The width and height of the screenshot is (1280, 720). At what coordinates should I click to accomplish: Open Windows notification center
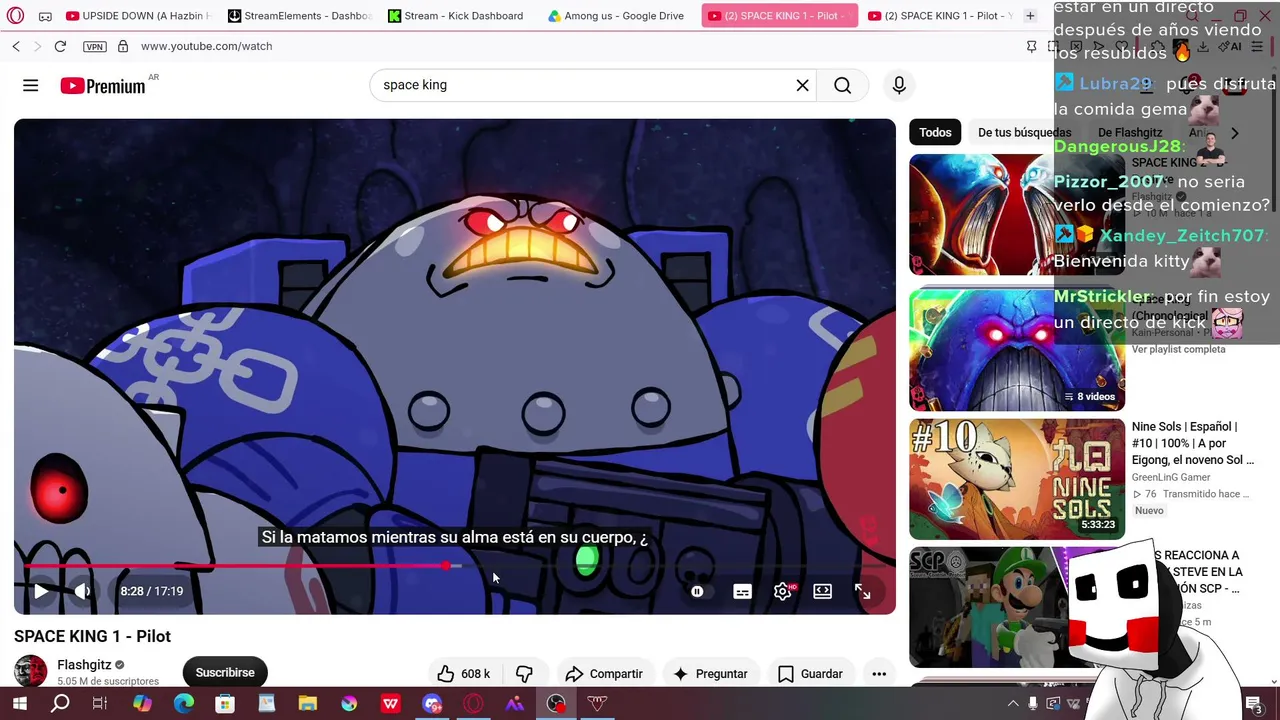[1254, 704]
